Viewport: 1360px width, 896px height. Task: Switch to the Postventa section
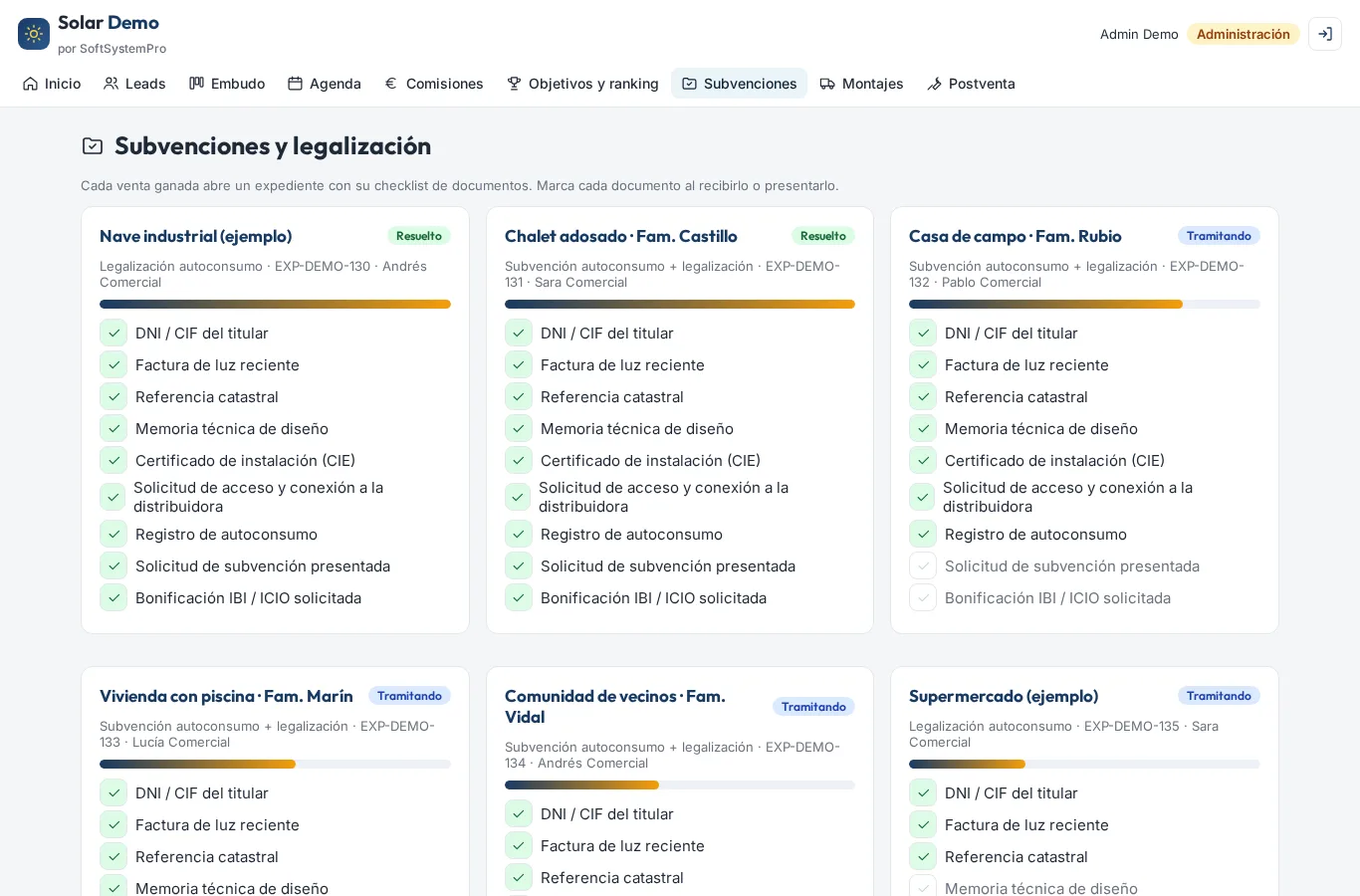pos(971,84)
